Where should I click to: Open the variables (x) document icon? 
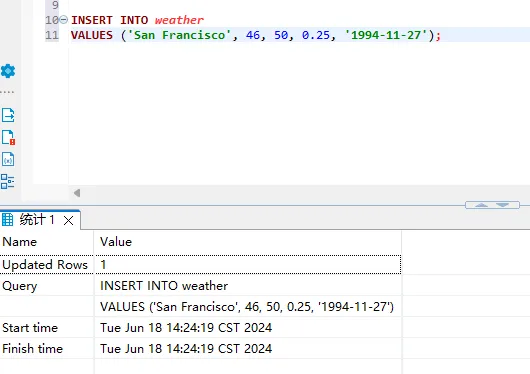pyautogui.click(x=8, y=159)
